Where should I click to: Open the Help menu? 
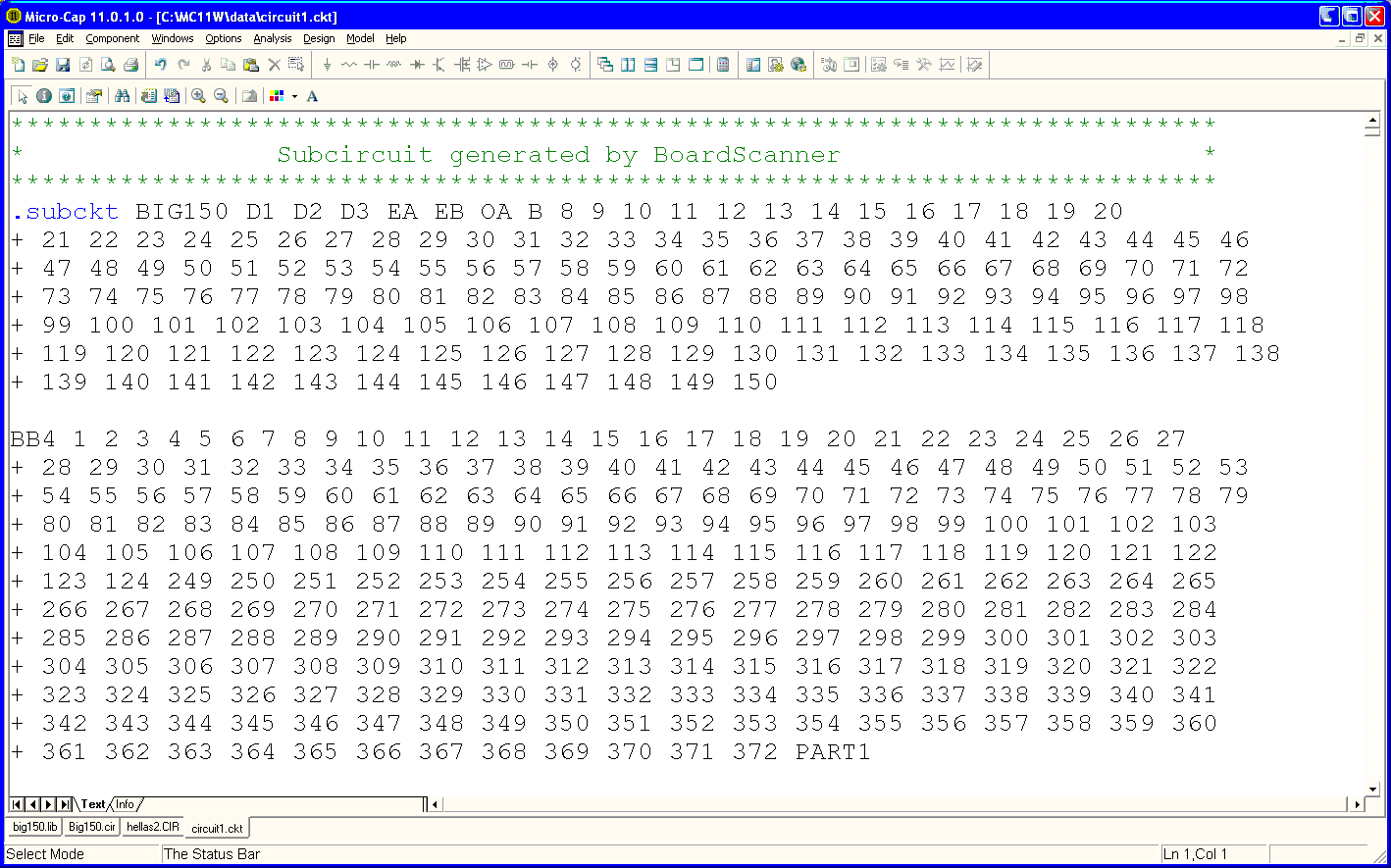point(396,38)
